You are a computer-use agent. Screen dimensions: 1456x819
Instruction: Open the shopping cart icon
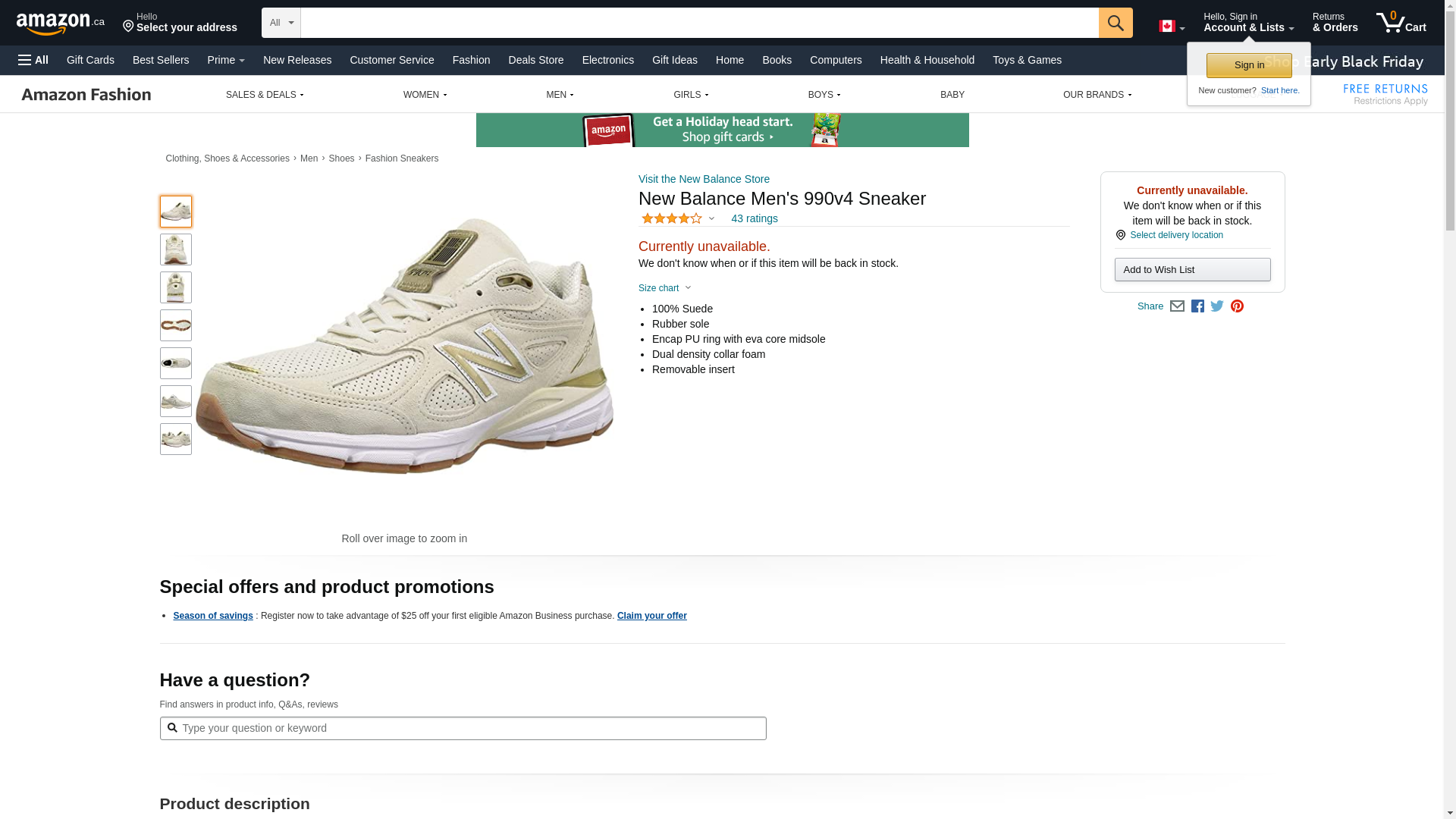1401,23
